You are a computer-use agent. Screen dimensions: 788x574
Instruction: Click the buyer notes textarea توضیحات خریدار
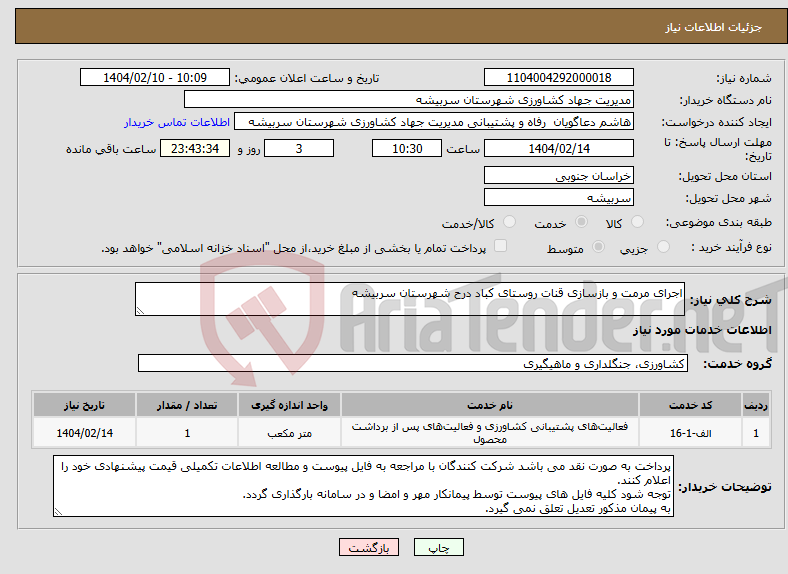click(363, 486)
